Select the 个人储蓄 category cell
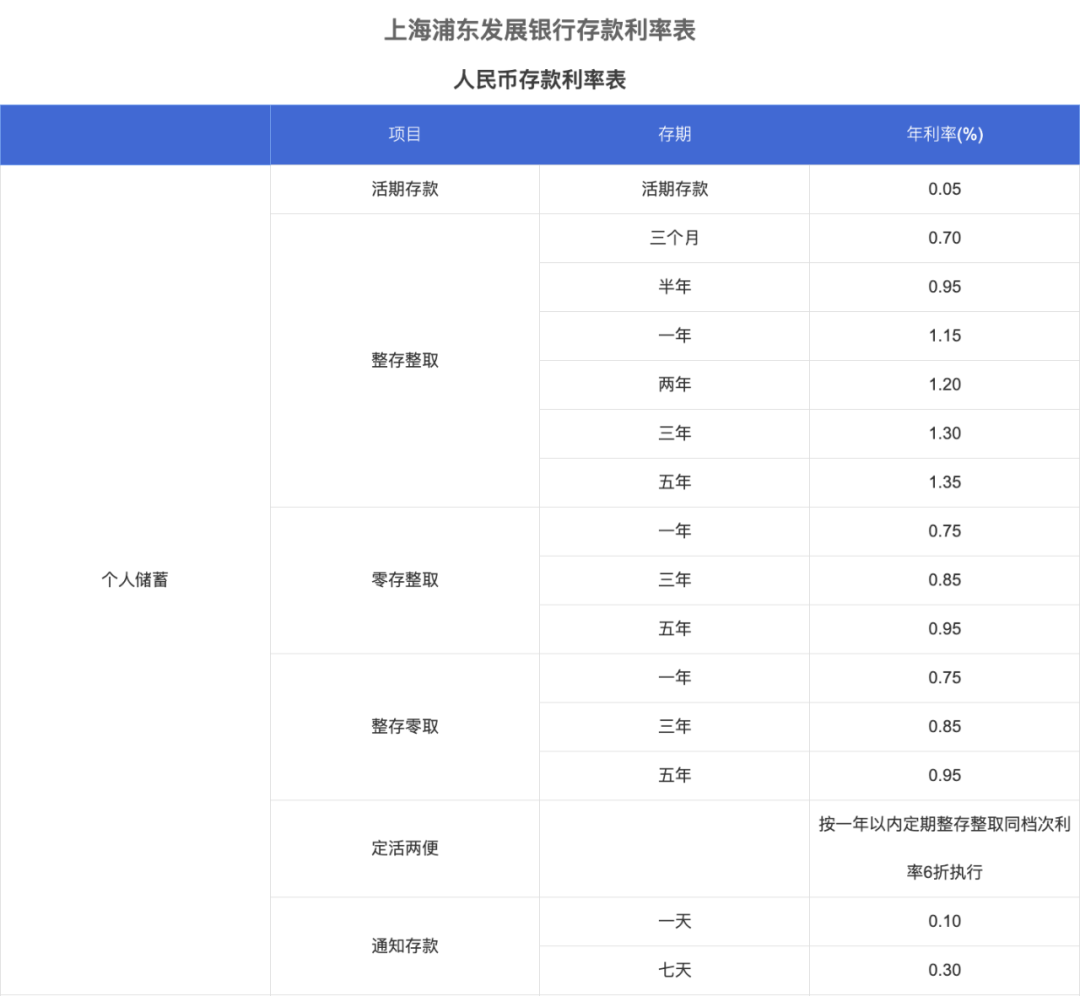 coord(135,580)
